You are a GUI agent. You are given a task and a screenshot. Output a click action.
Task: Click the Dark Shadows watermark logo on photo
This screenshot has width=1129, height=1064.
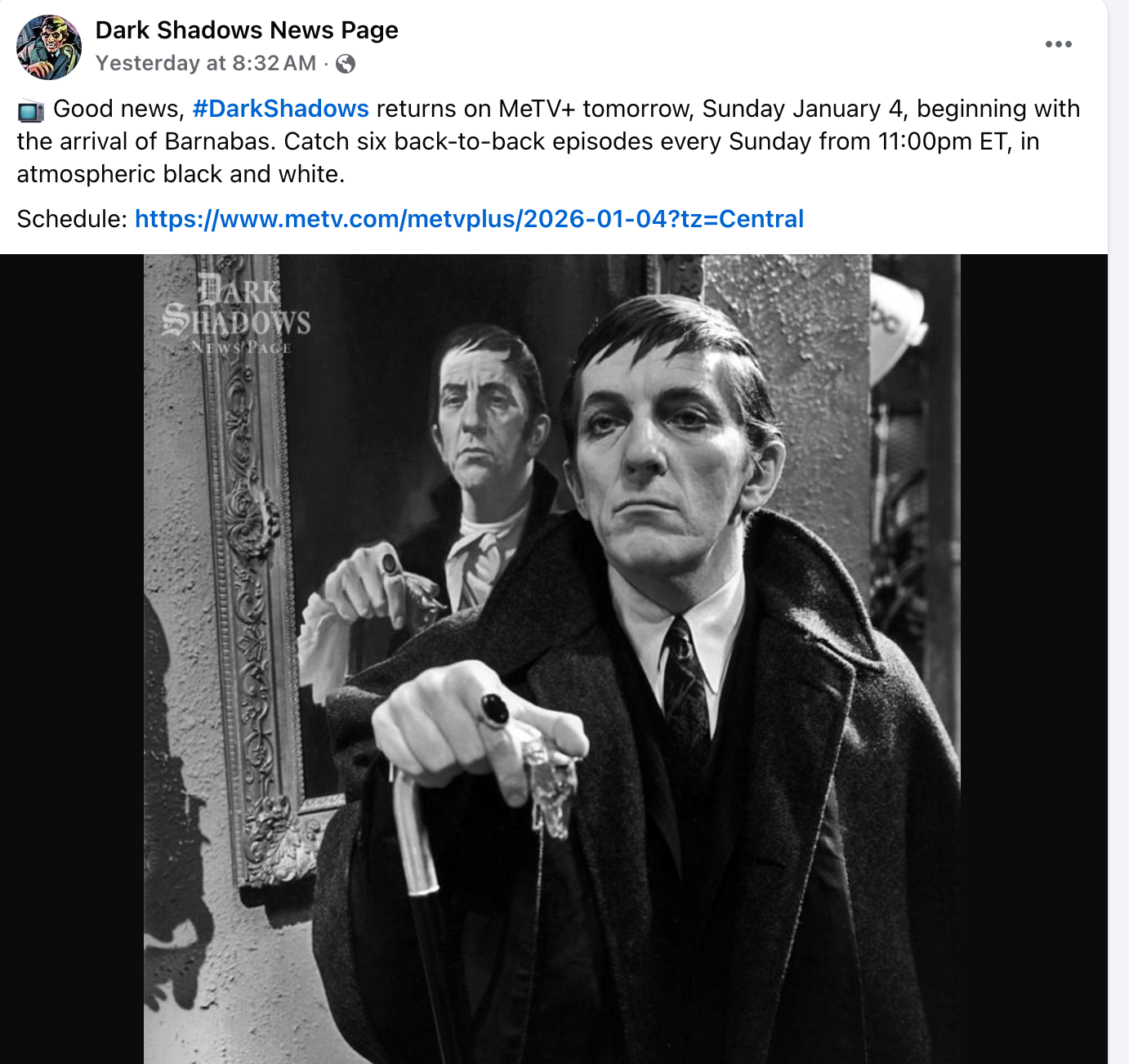coord(237,315)
